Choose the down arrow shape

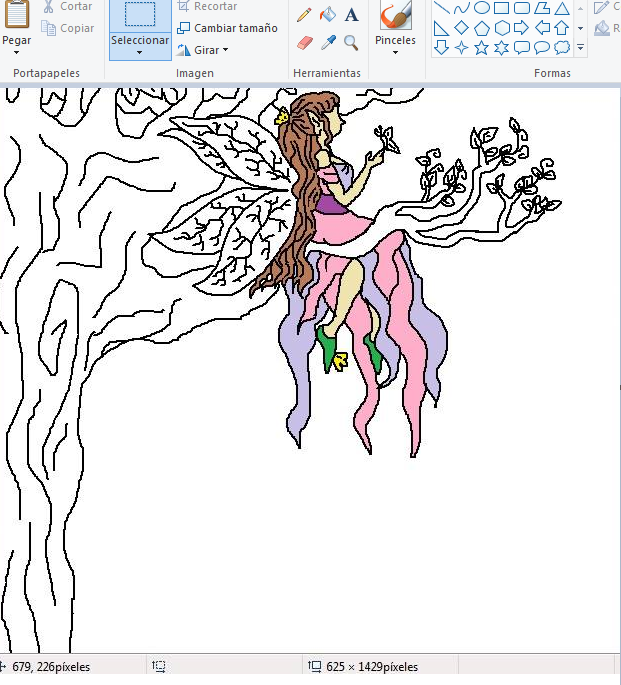pos(442,47)
